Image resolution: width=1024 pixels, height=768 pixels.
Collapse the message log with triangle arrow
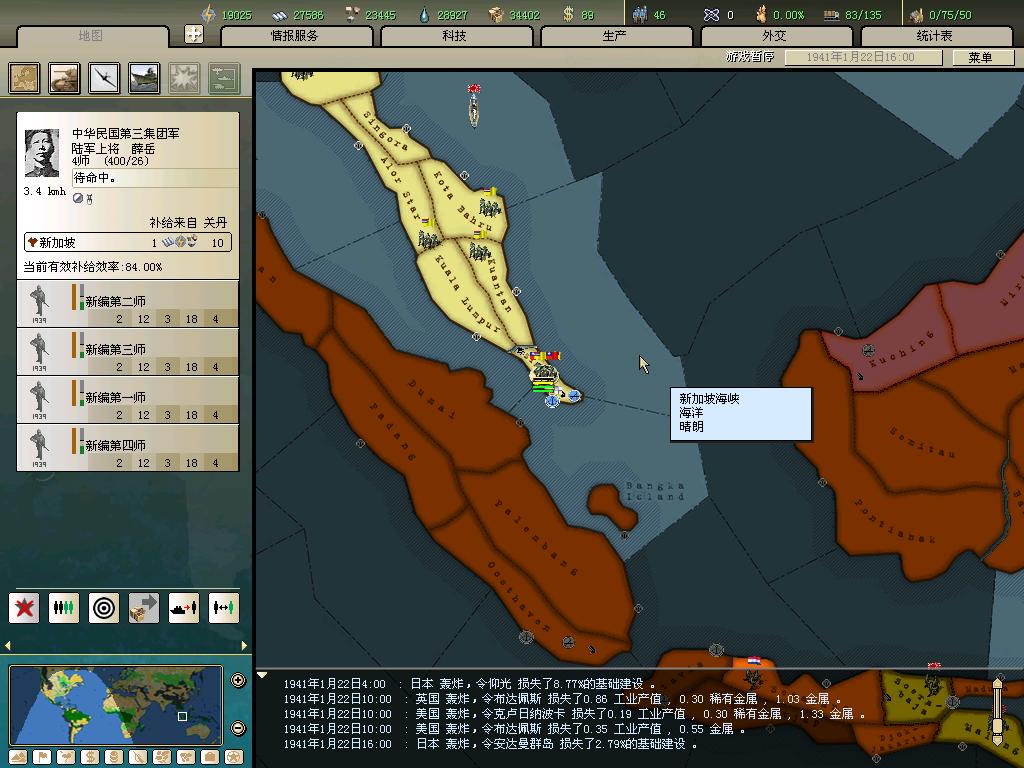pyautogui.click(x=262, y=676)
